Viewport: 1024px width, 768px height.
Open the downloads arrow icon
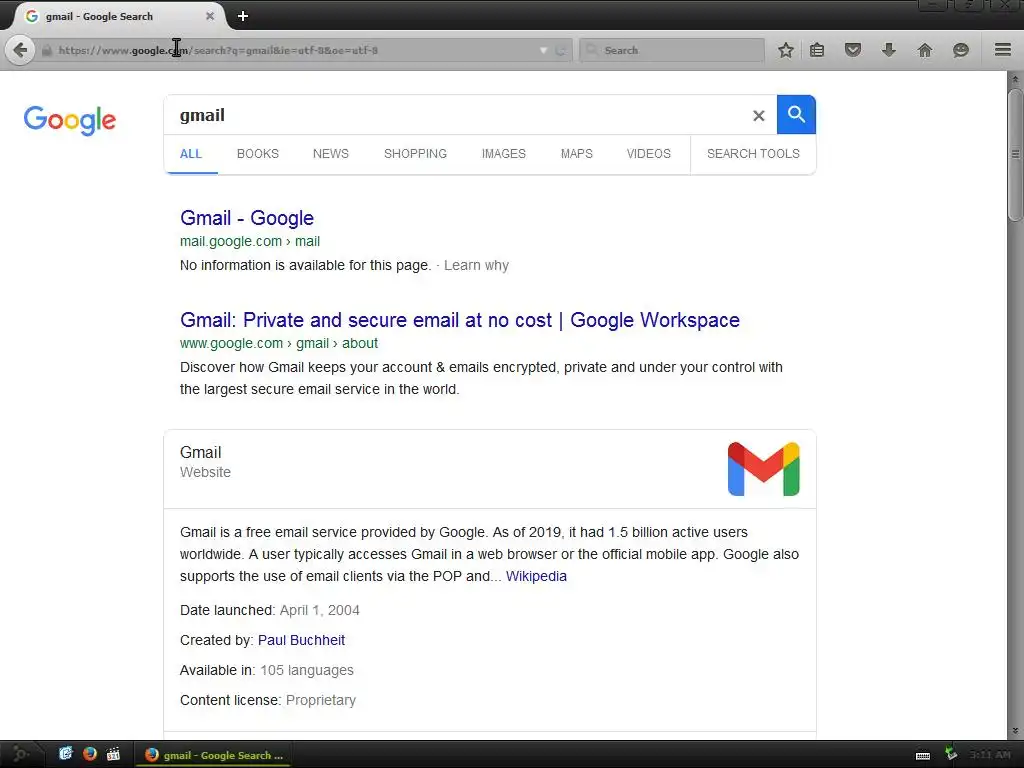[x=889, y=50]
